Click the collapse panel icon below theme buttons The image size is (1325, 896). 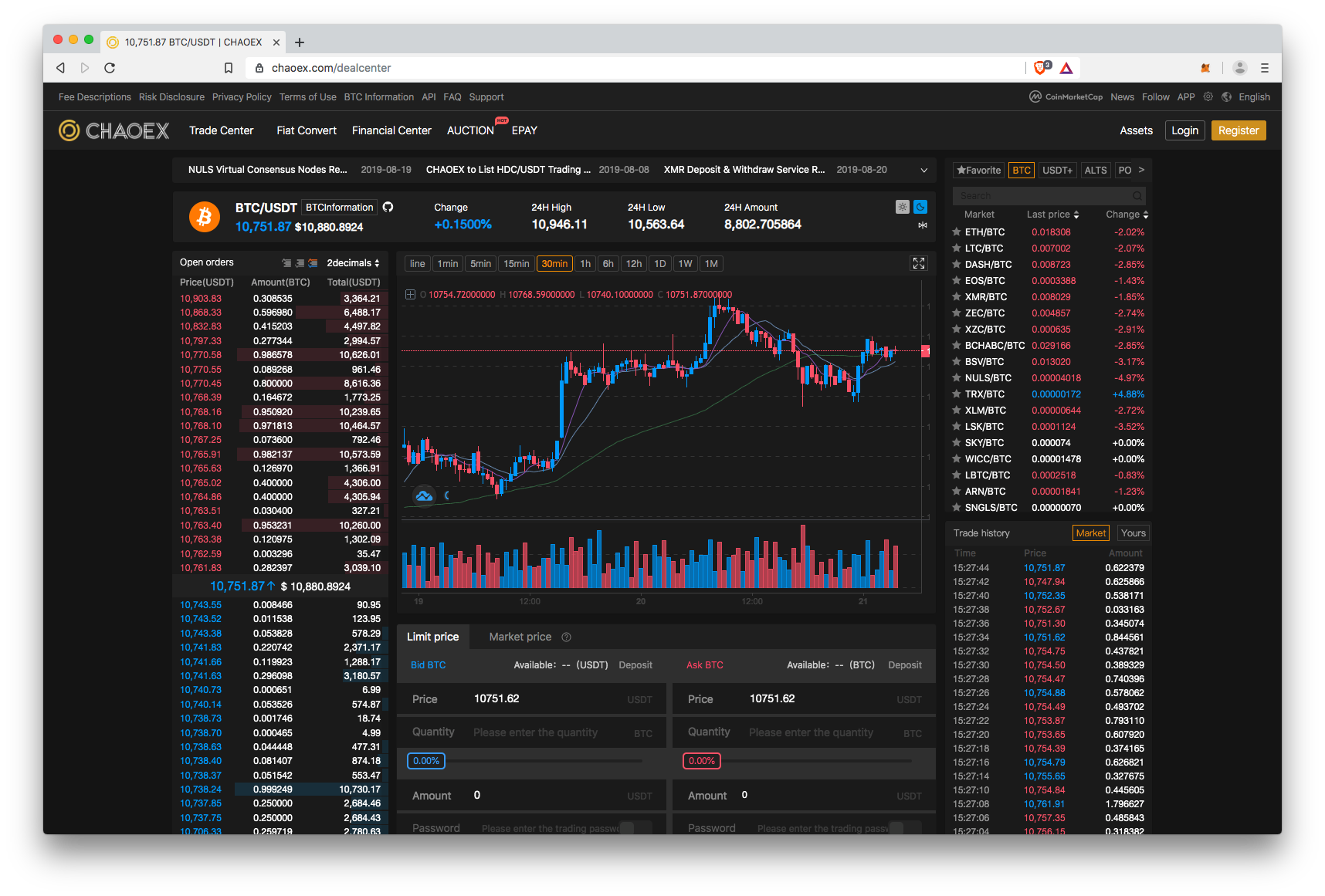(922, 225)
